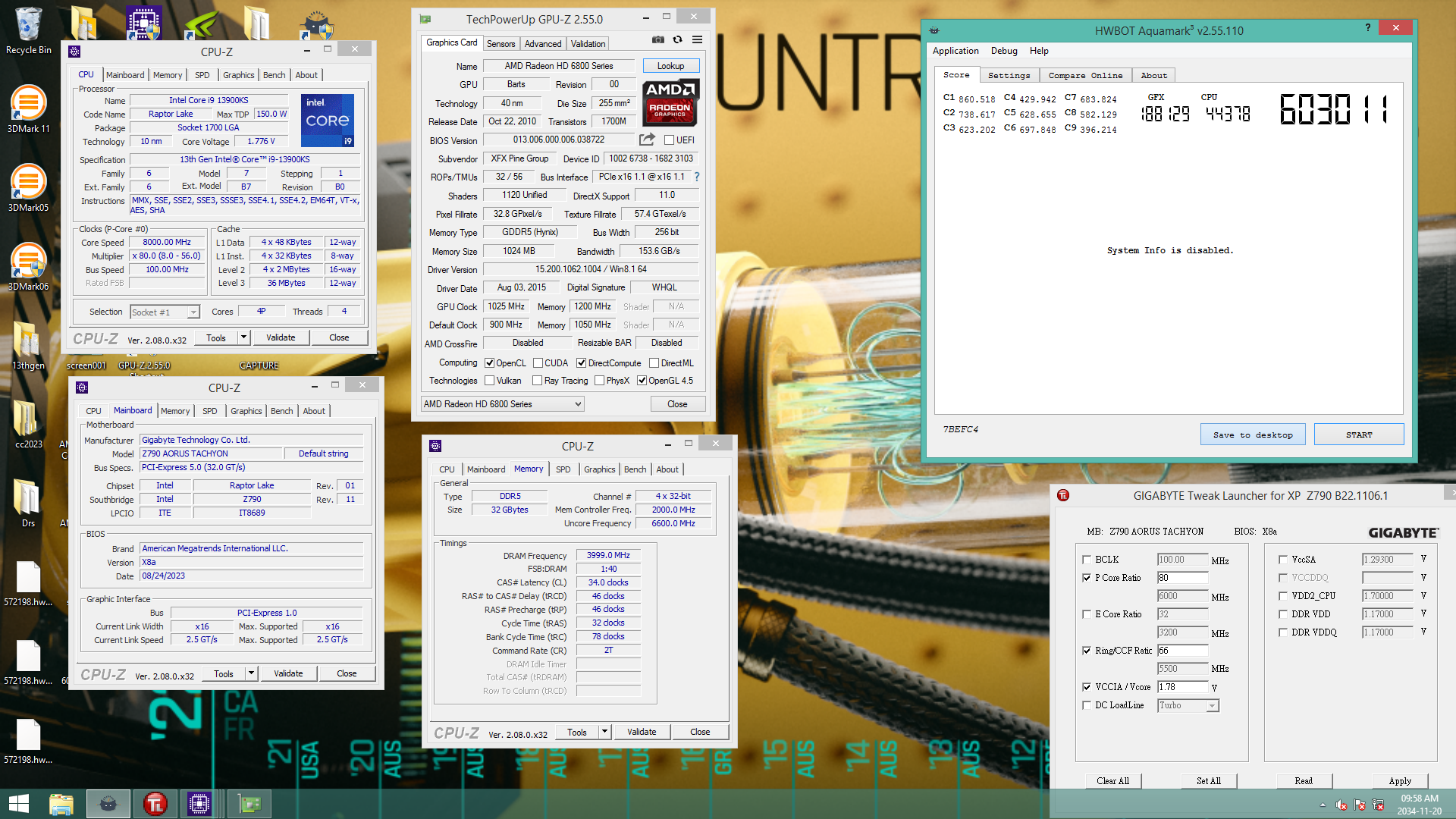Screen dimensions: 1456x819
Task: Toggle the Vulkan checkbox in GPU-Z
Action: [x=490, y=381]
